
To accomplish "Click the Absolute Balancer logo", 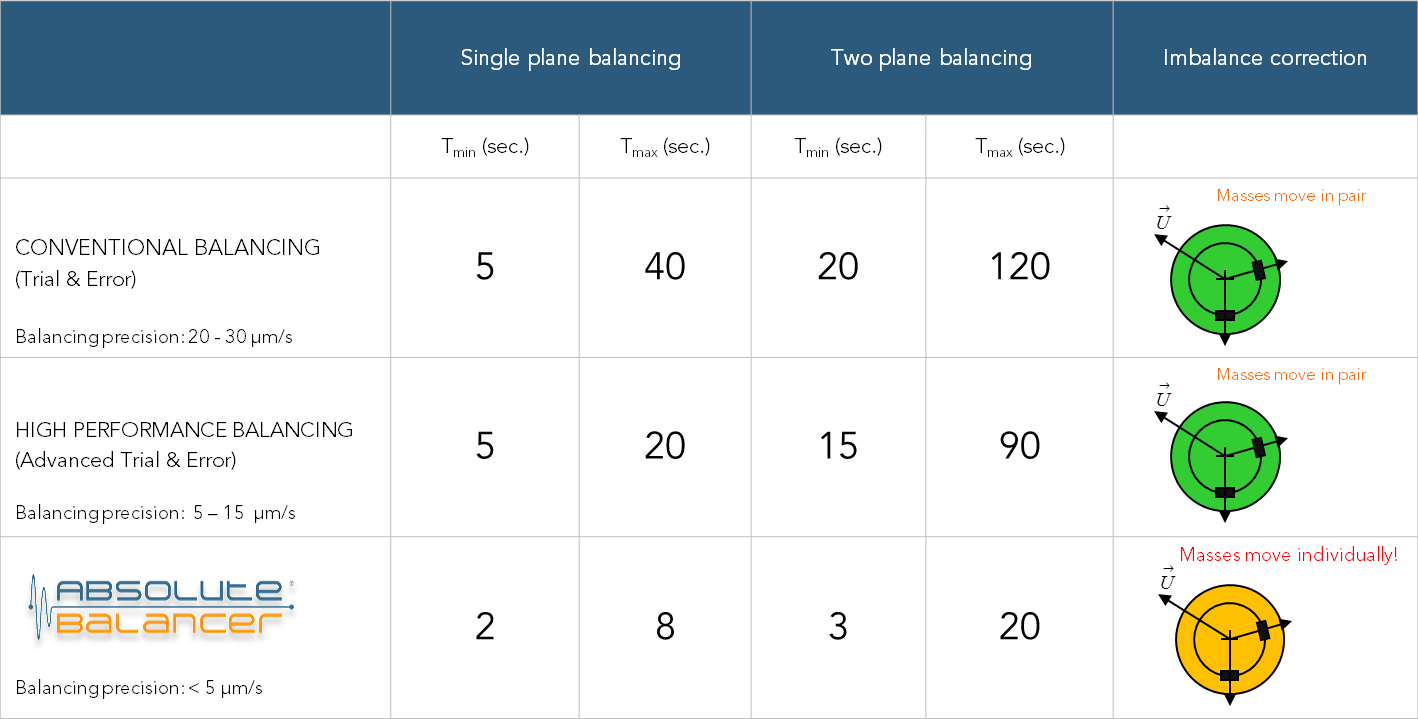I will (x=162, y=608).
